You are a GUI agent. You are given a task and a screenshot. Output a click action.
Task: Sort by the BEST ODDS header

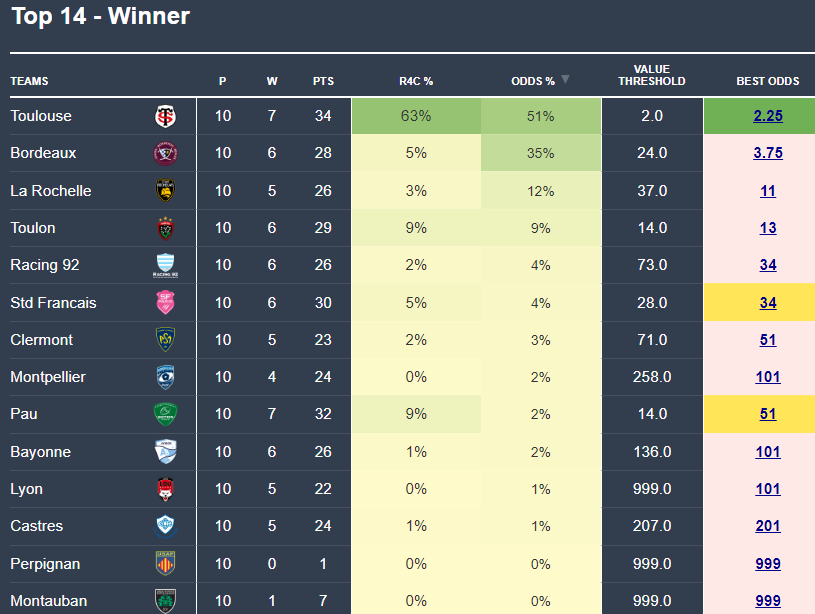pyautogui.click(x=767, y=81)
